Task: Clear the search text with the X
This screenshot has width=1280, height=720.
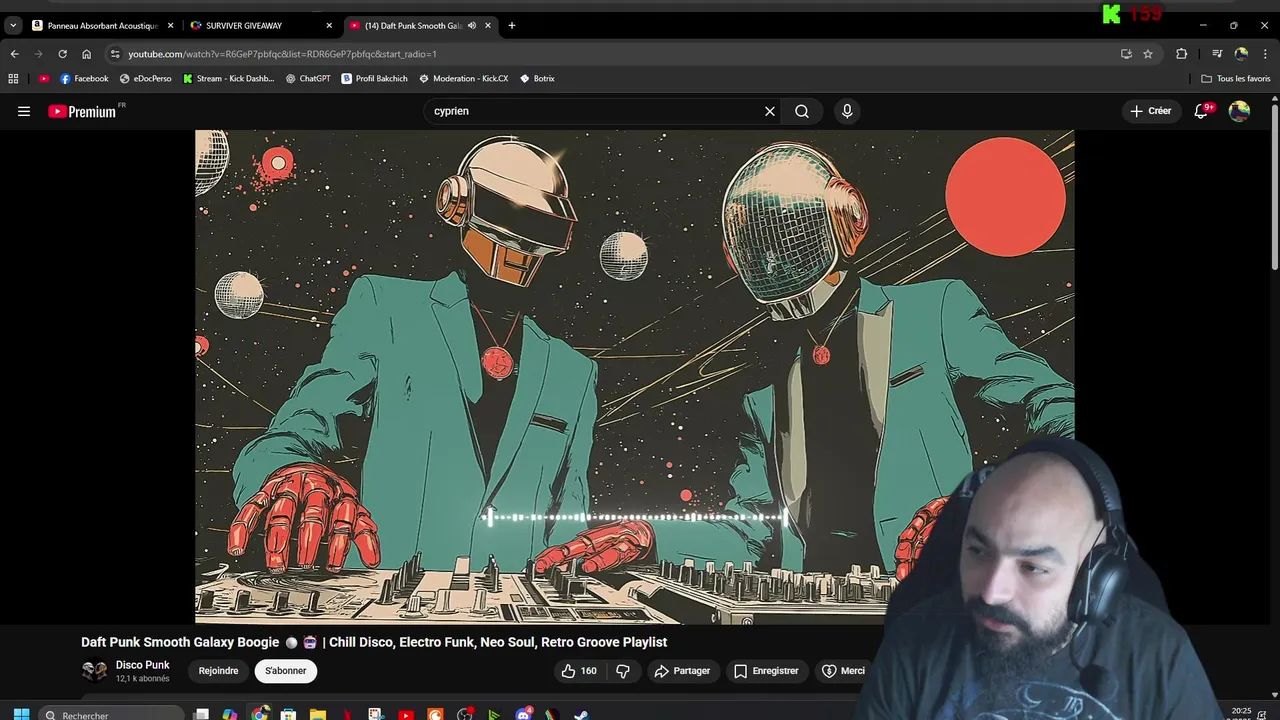Action: click(770, 111)
